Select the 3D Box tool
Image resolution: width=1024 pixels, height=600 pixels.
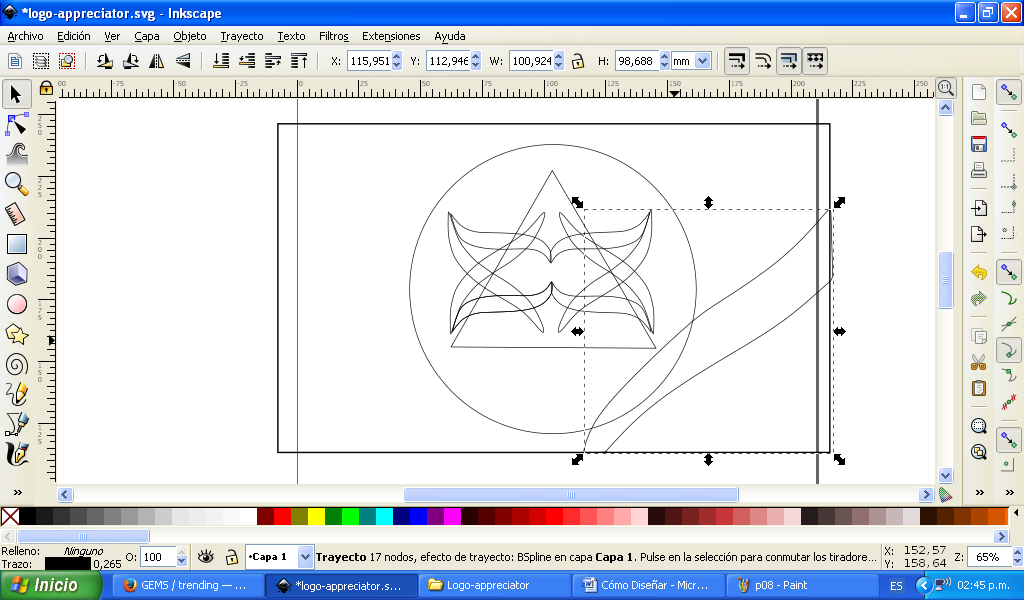click(x=16, y=274)
